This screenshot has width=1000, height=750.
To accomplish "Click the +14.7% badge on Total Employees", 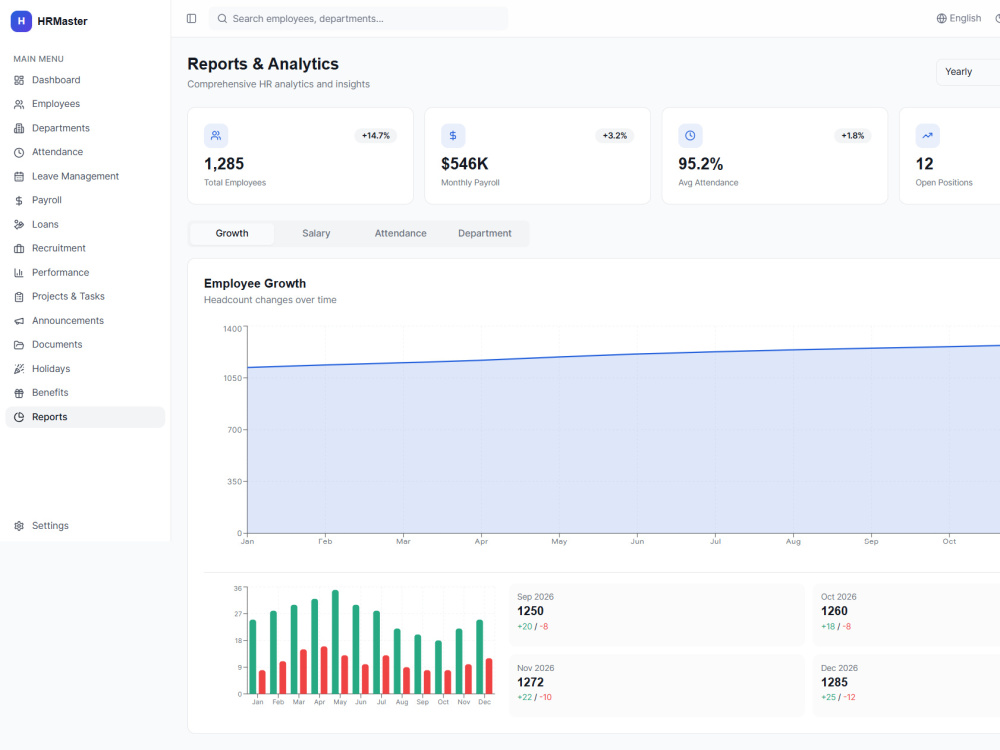I will [x=376, y=136].
